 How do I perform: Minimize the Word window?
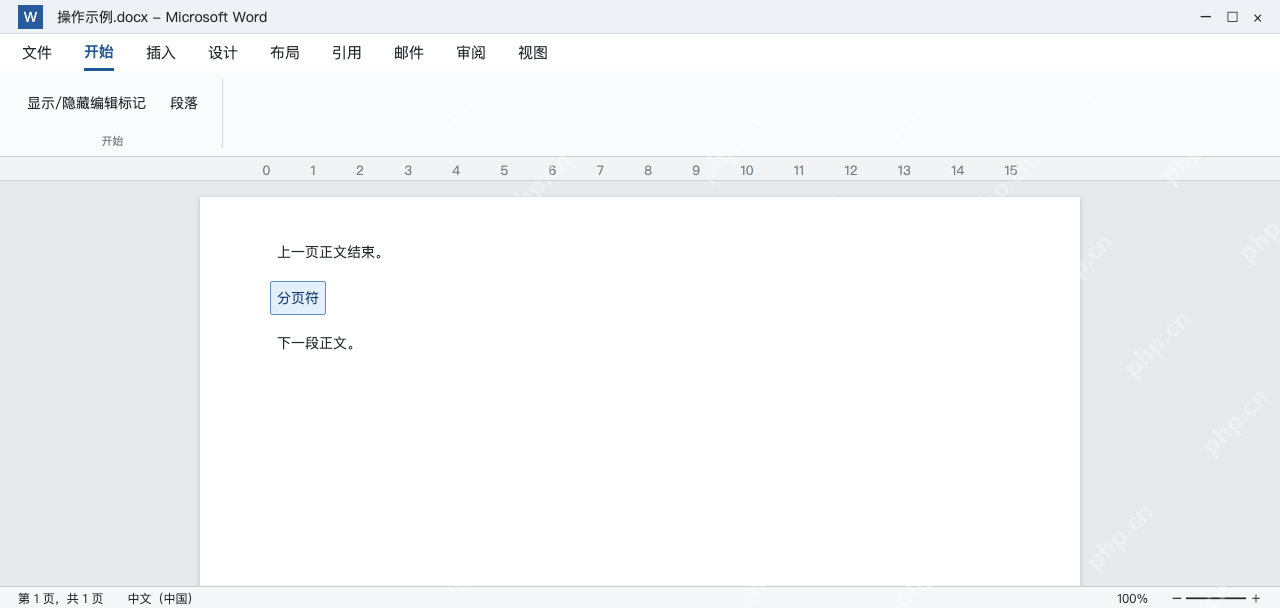click(1206, 17)
